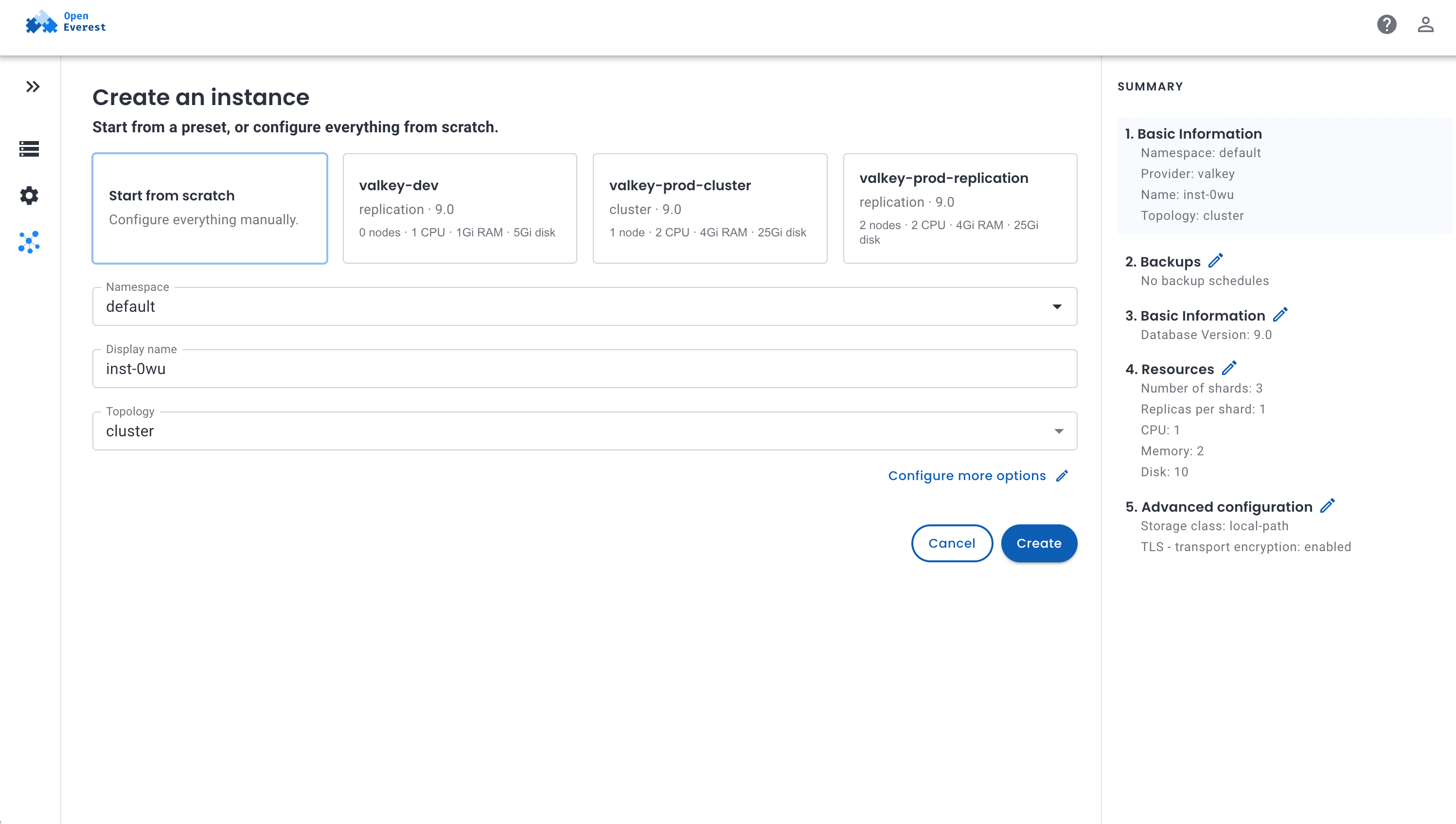Screen dimensions: 1456x824
Task: Select summary step 1. Basic Information
Action: pos(1193,134)
